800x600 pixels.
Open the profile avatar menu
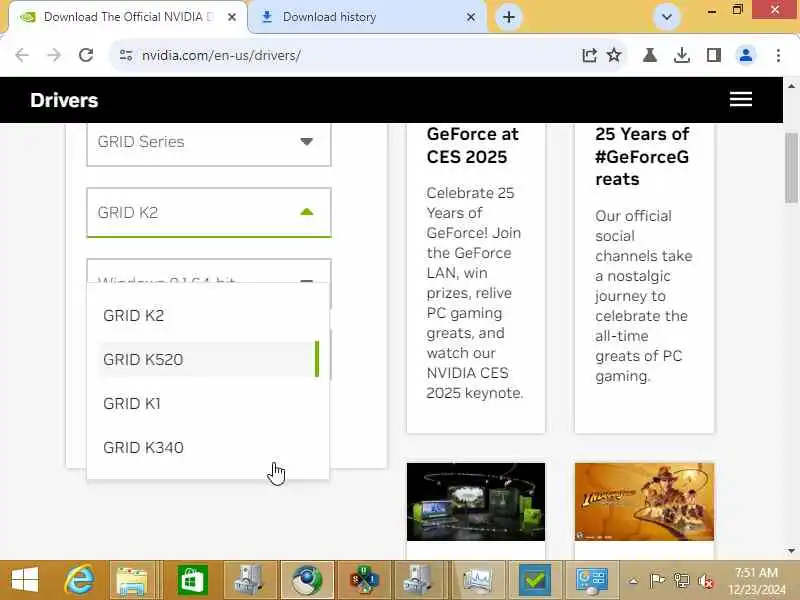[745, 55]
